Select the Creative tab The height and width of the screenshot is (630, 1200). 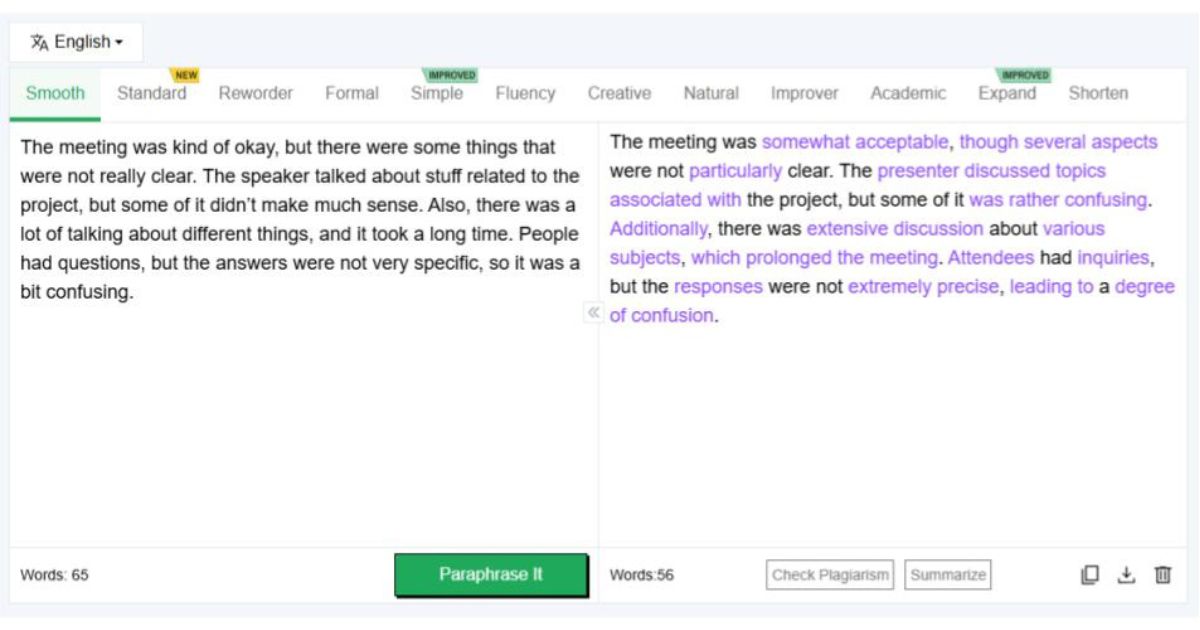click(618, 93)
